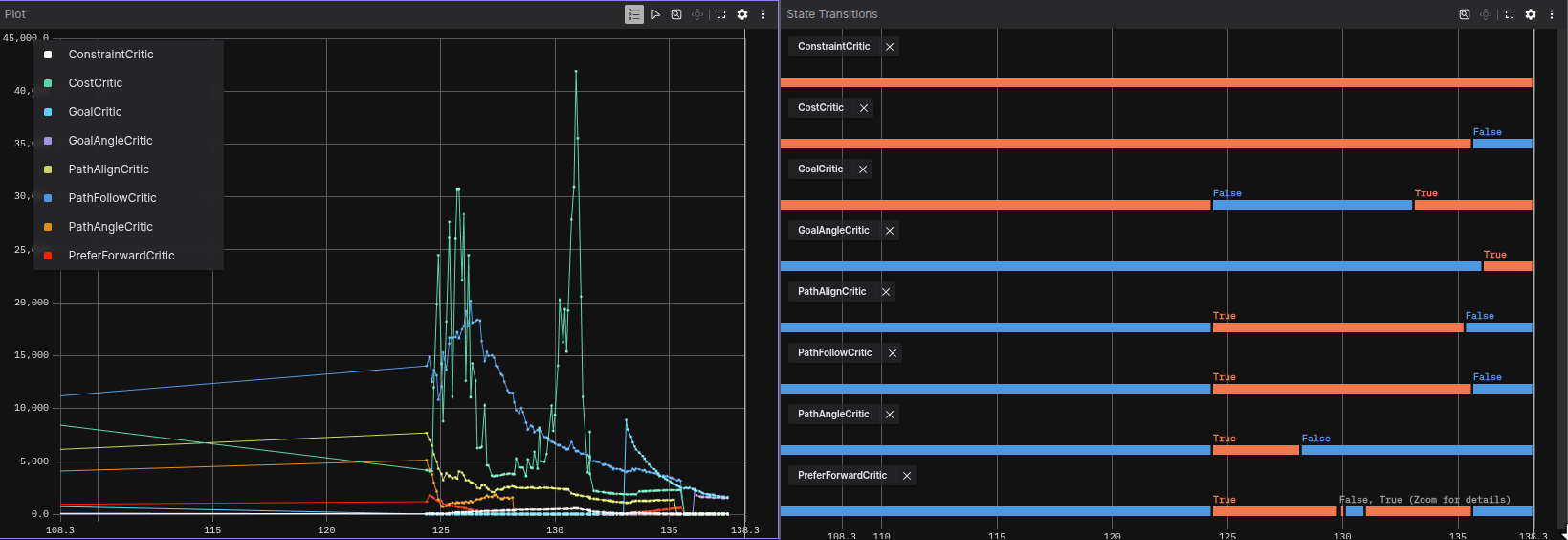Click the red PreferForwardCritic color swatch
Viewport: 1568px width, 540px height.
48,256
